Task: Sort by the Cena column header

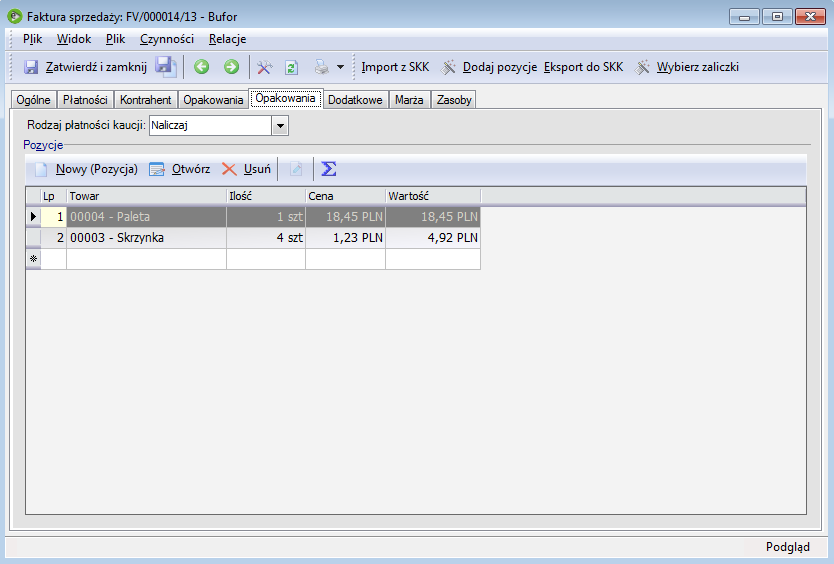Action: [x=346, y=196]
